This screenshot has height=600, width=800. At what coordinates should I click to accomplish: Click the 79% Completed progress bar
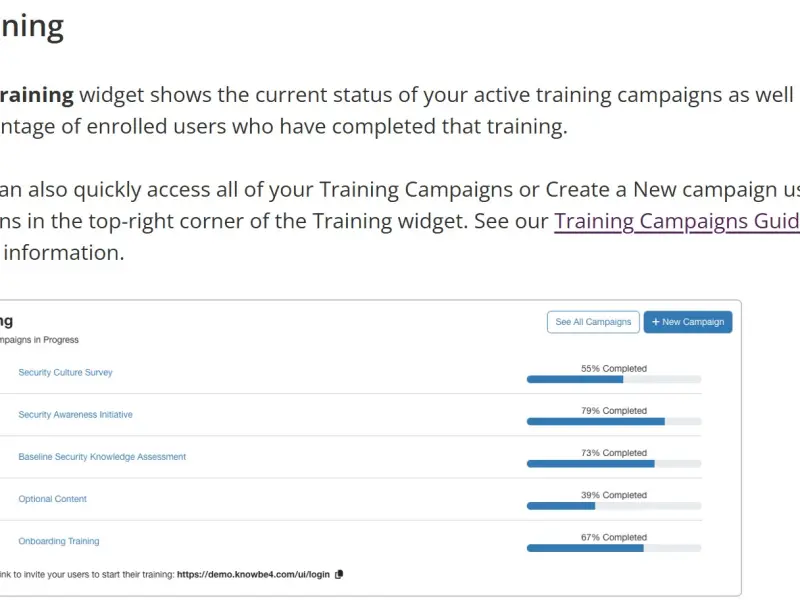point(613,422)
